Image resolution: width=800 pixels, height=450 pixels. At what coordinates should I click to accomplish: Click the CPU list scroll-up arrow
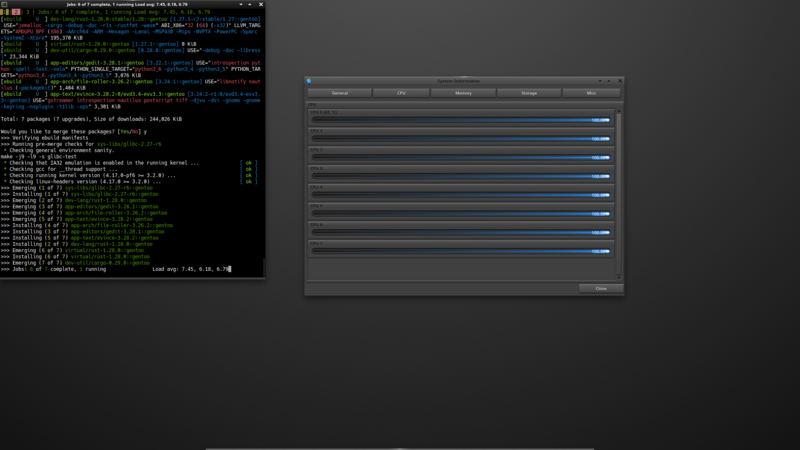619,111
